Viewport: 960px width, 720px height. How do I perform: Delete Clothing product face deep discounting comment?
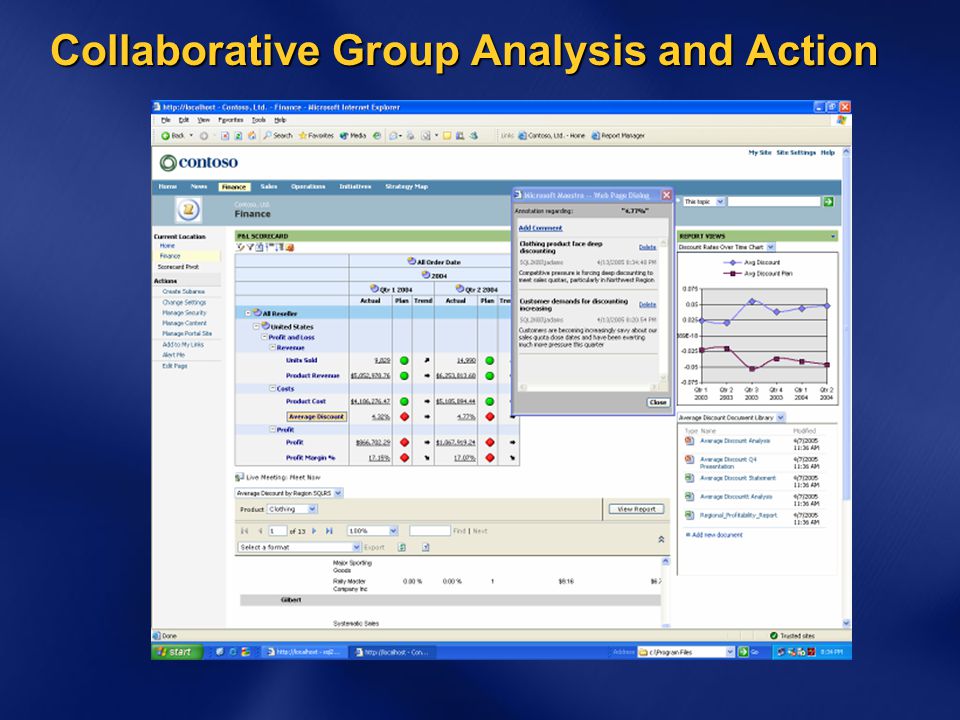point(647,247)
